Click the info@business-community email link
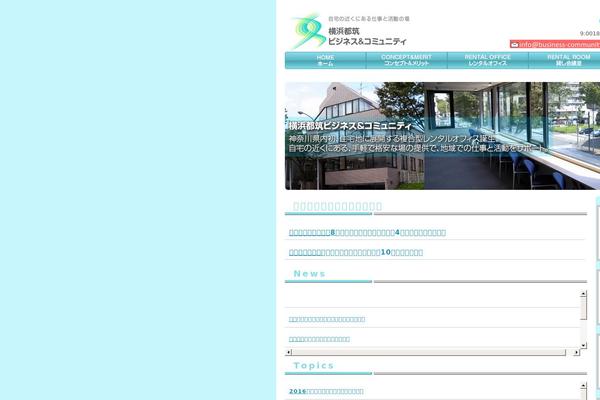Screen dimensions: 600x400 click(x=560, y=44)
